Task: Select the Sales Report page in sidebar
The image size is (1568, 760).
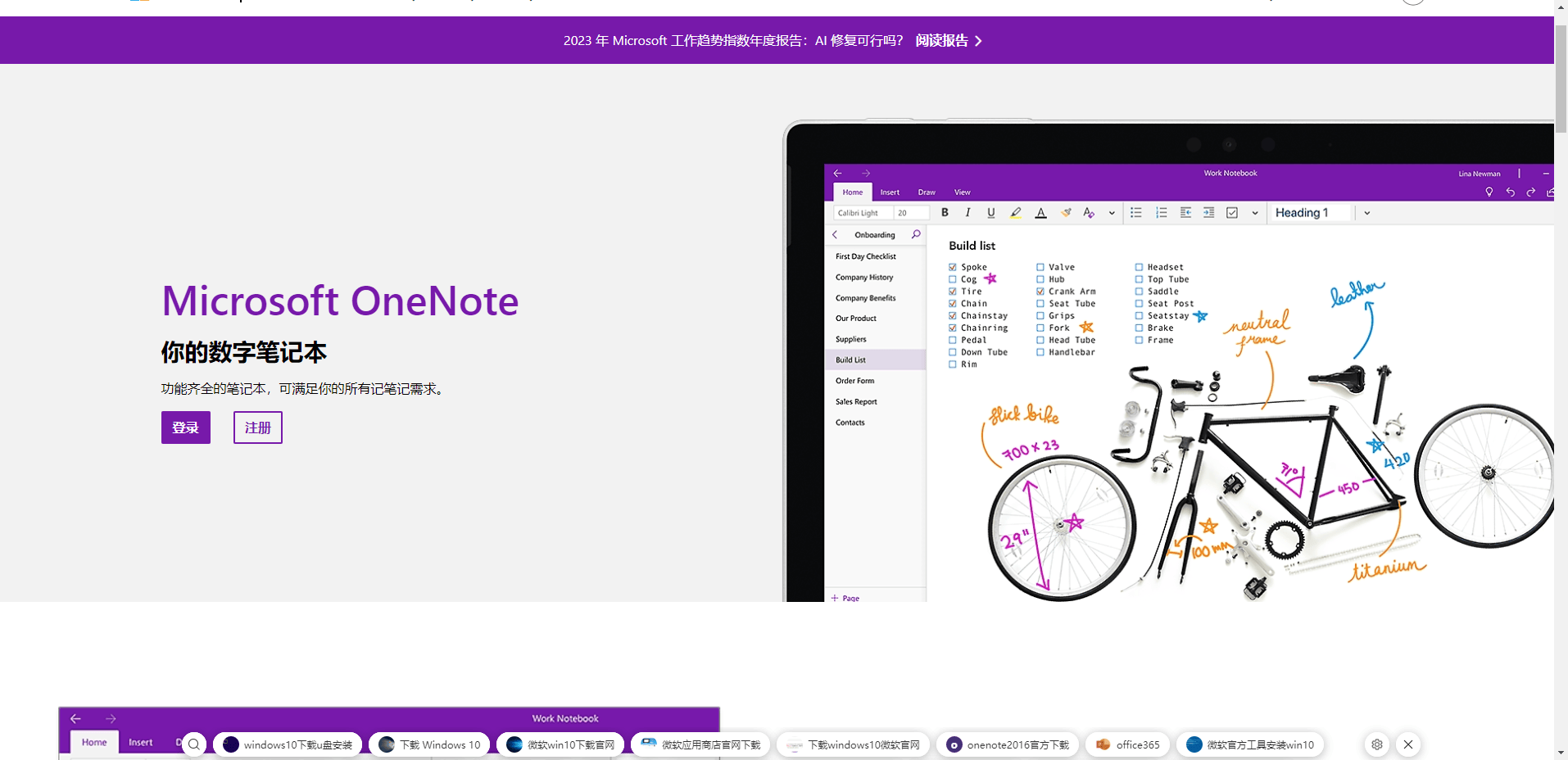Action: click(855, 401)
